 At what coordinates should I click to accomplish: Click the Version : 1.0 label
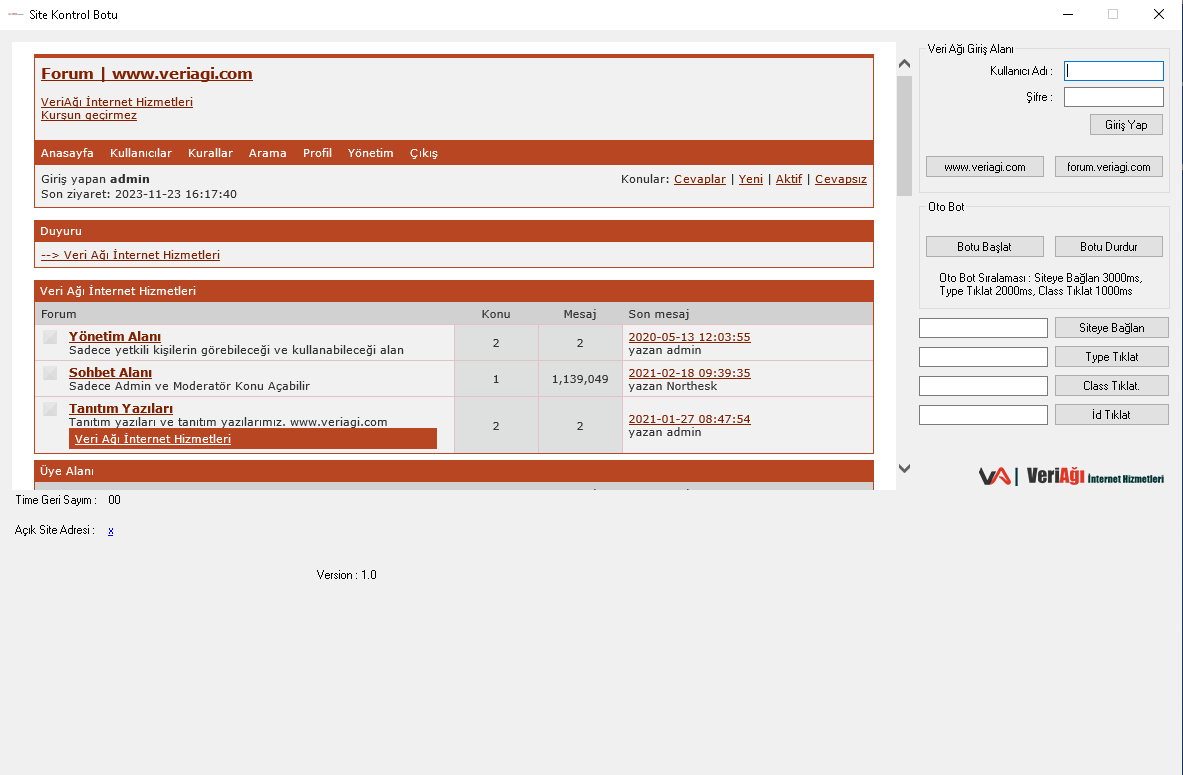346,575
